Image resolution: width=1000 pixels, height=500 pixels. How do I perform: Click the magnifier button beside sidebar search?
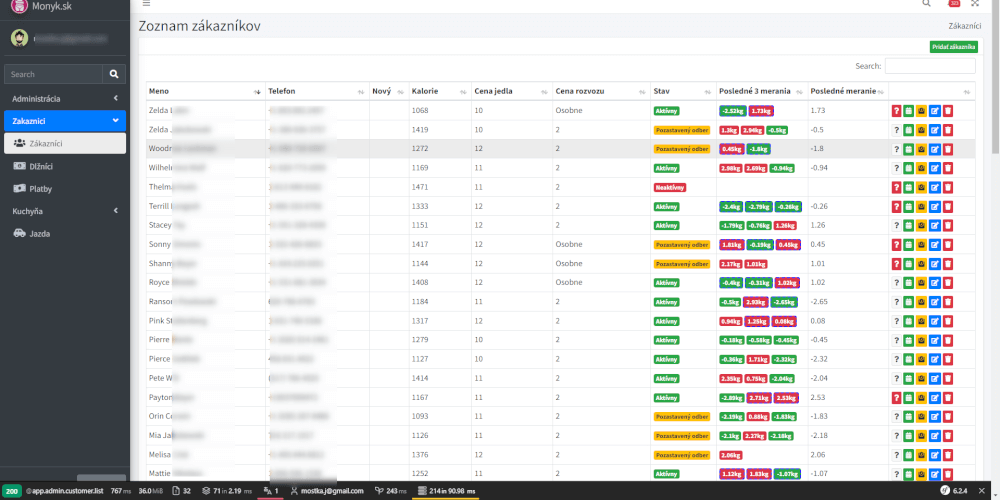click(x=116, y=74)
